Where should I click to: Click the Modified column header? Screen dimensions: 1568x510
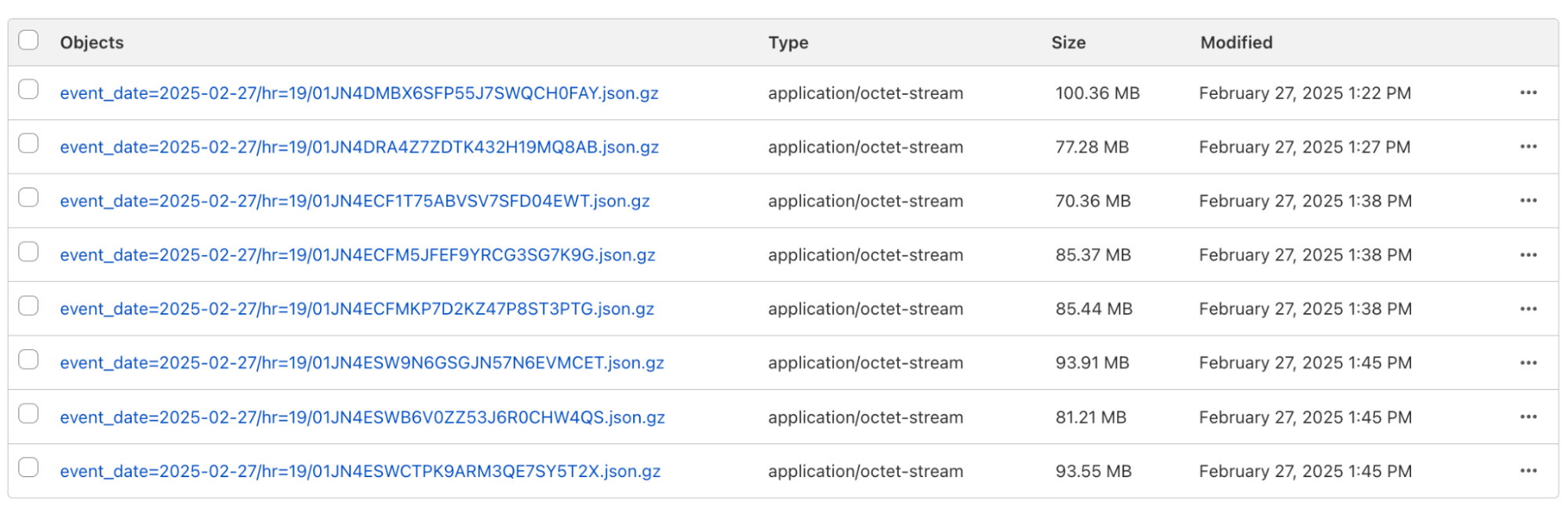[1235, 42]
